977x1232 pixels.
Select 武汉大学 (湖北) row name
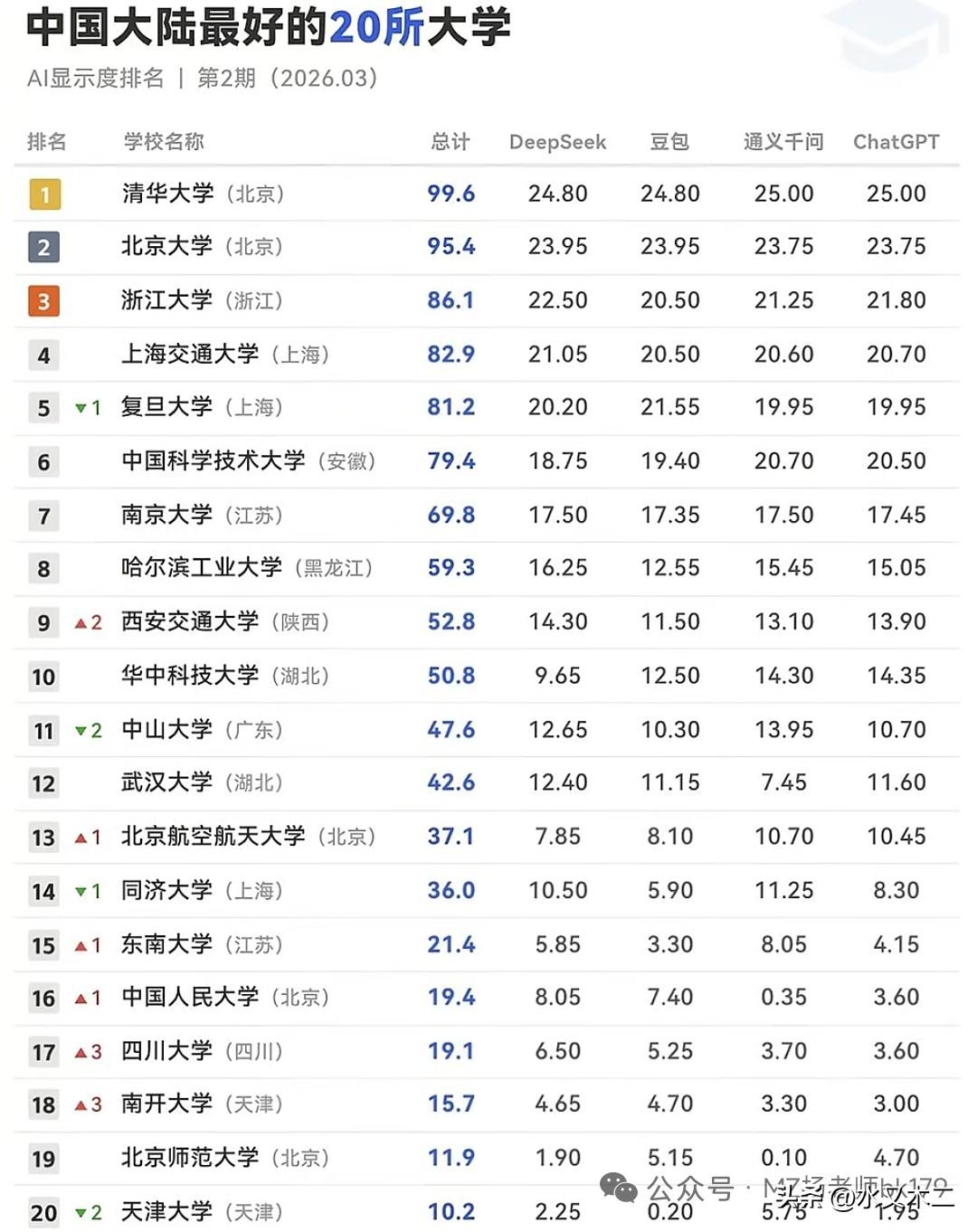pos(203,782)
